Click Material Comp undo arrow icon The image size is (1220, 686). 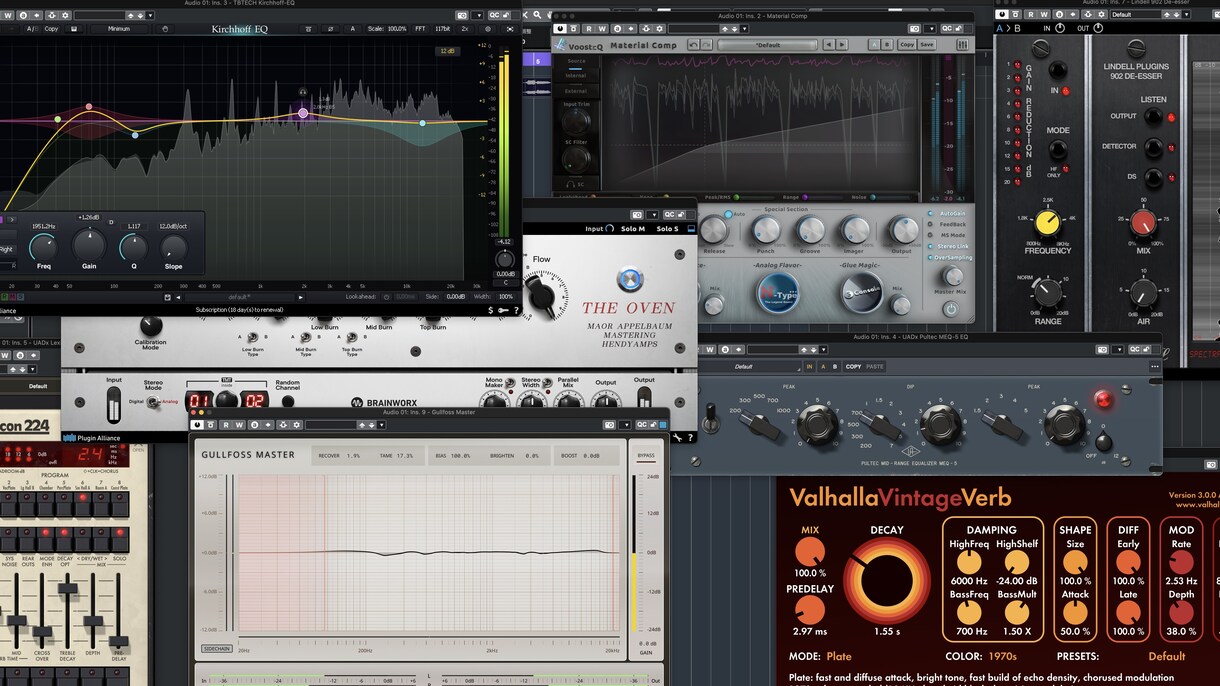694,45
